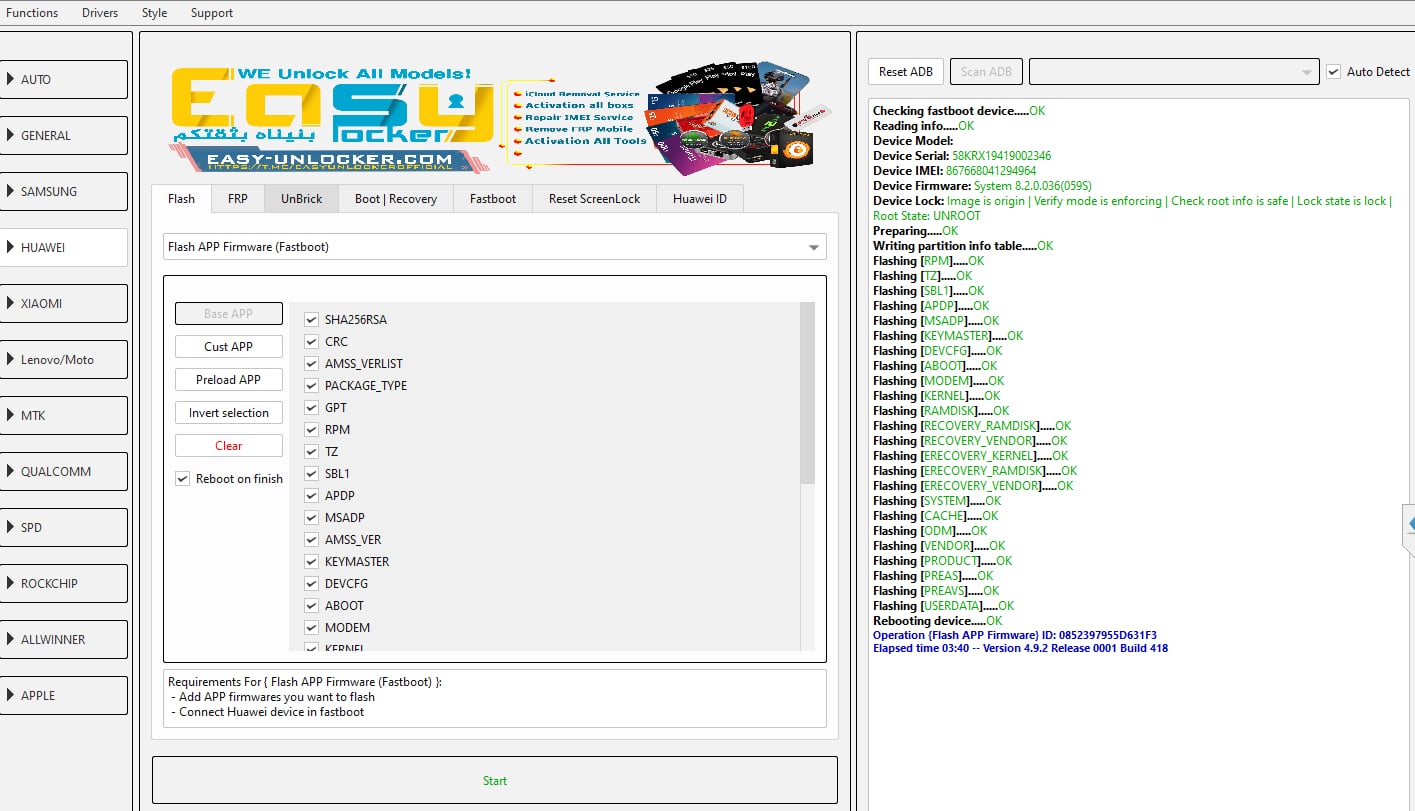Switch to the Reset ScreenLock tab
1415x811 pixels.
(594, 199)
